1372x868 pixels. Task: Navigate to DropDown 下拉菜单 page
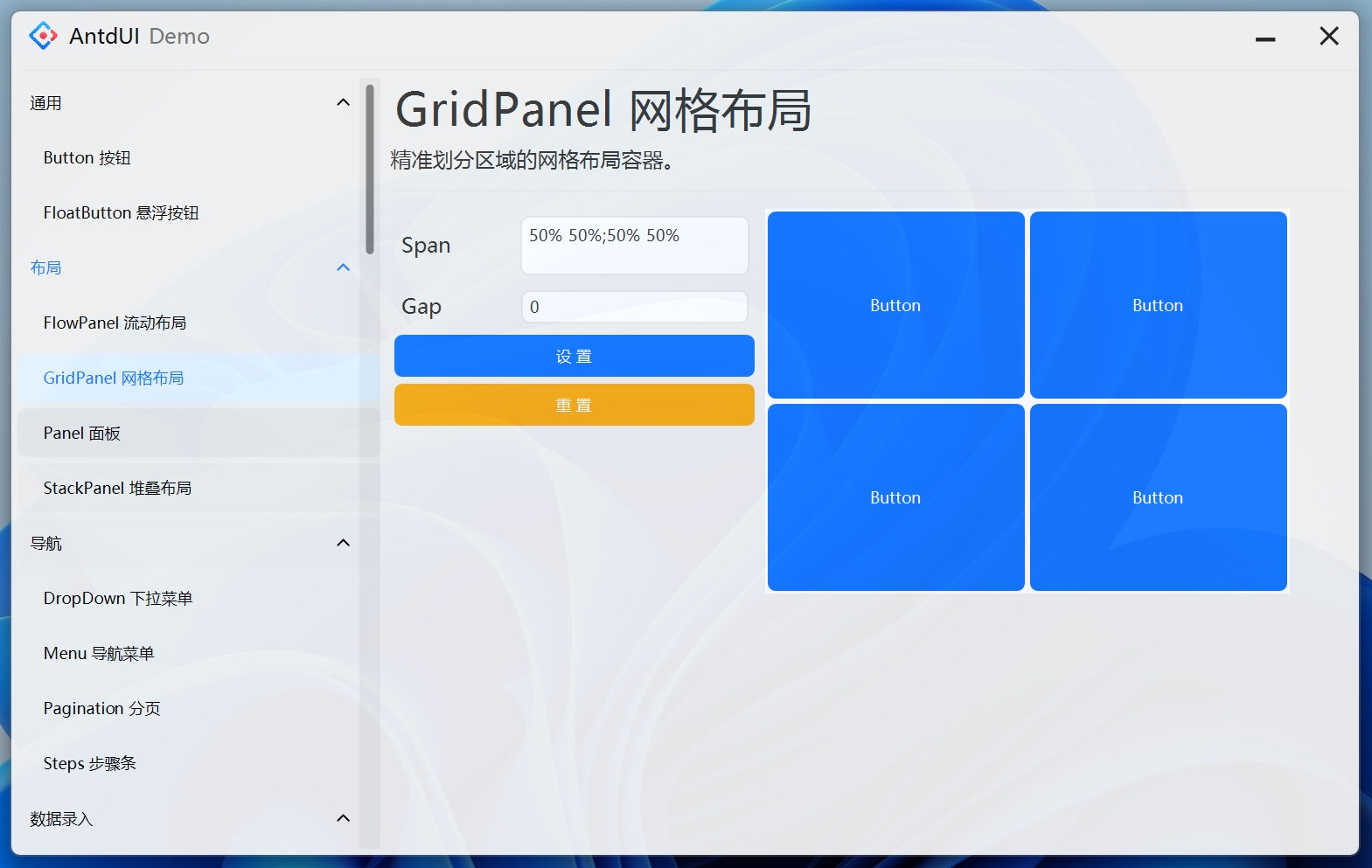point(118,599)
